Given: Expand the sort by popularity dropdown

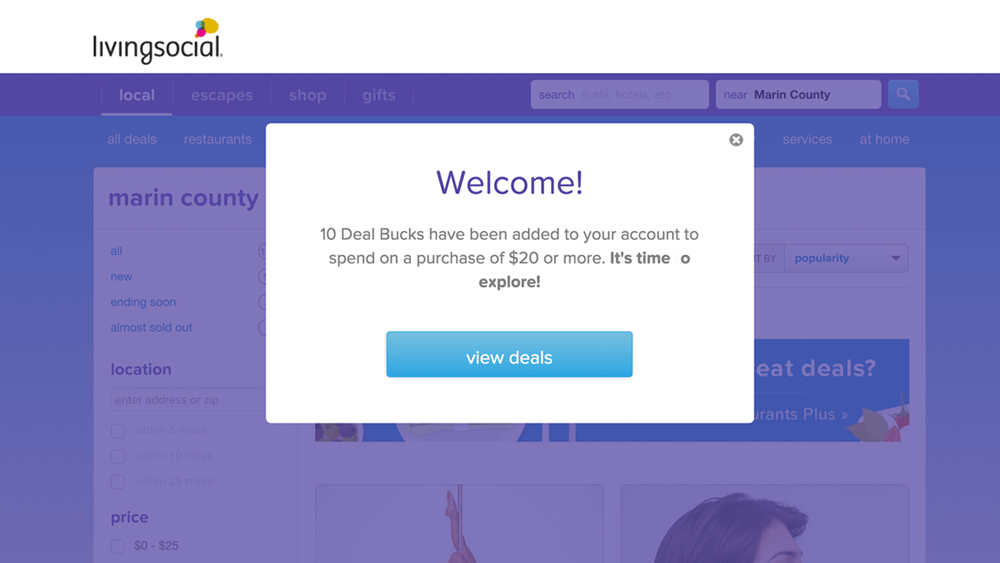Looking at the screenshot, I should [x=846, y=258].
